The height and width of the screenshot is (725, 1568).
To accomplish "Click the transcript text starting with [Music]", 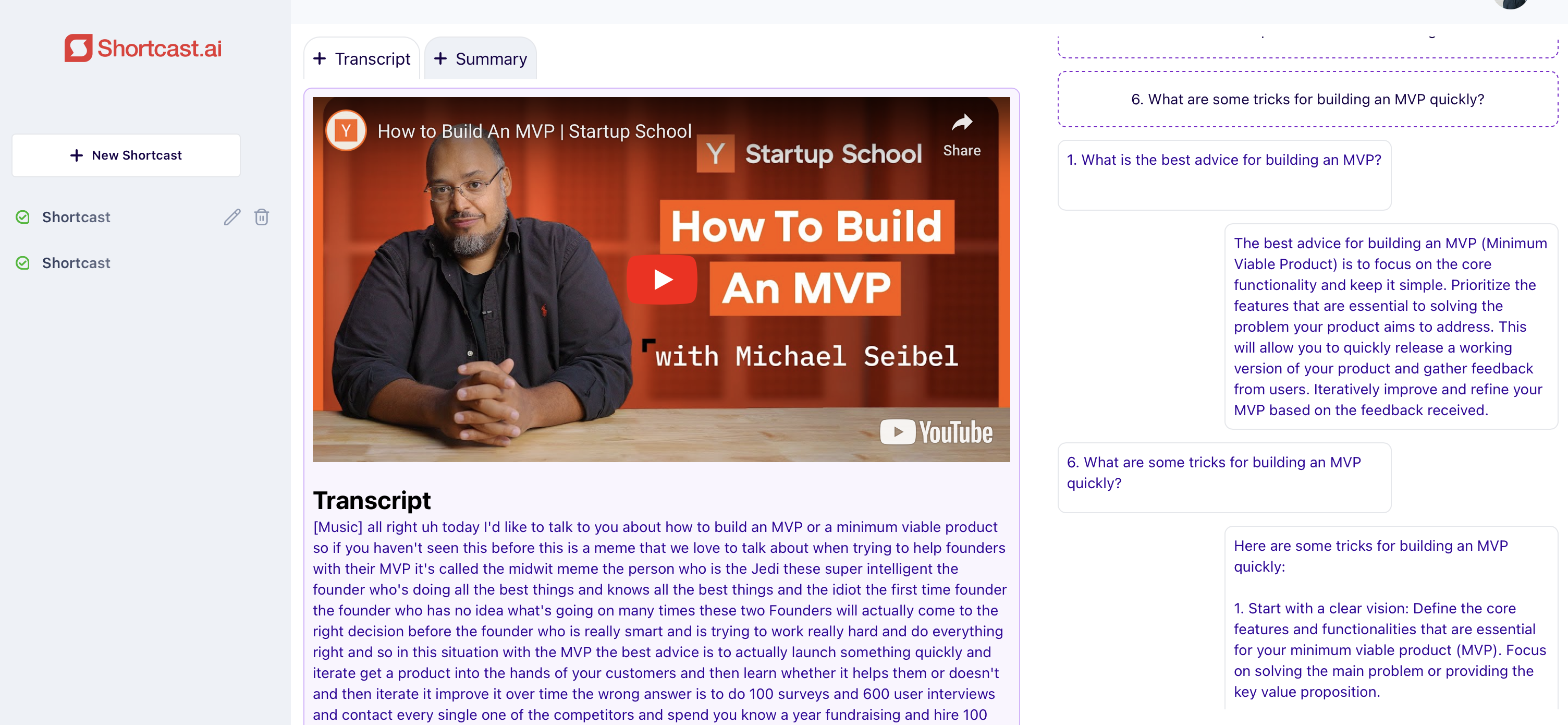I will 660,620.
